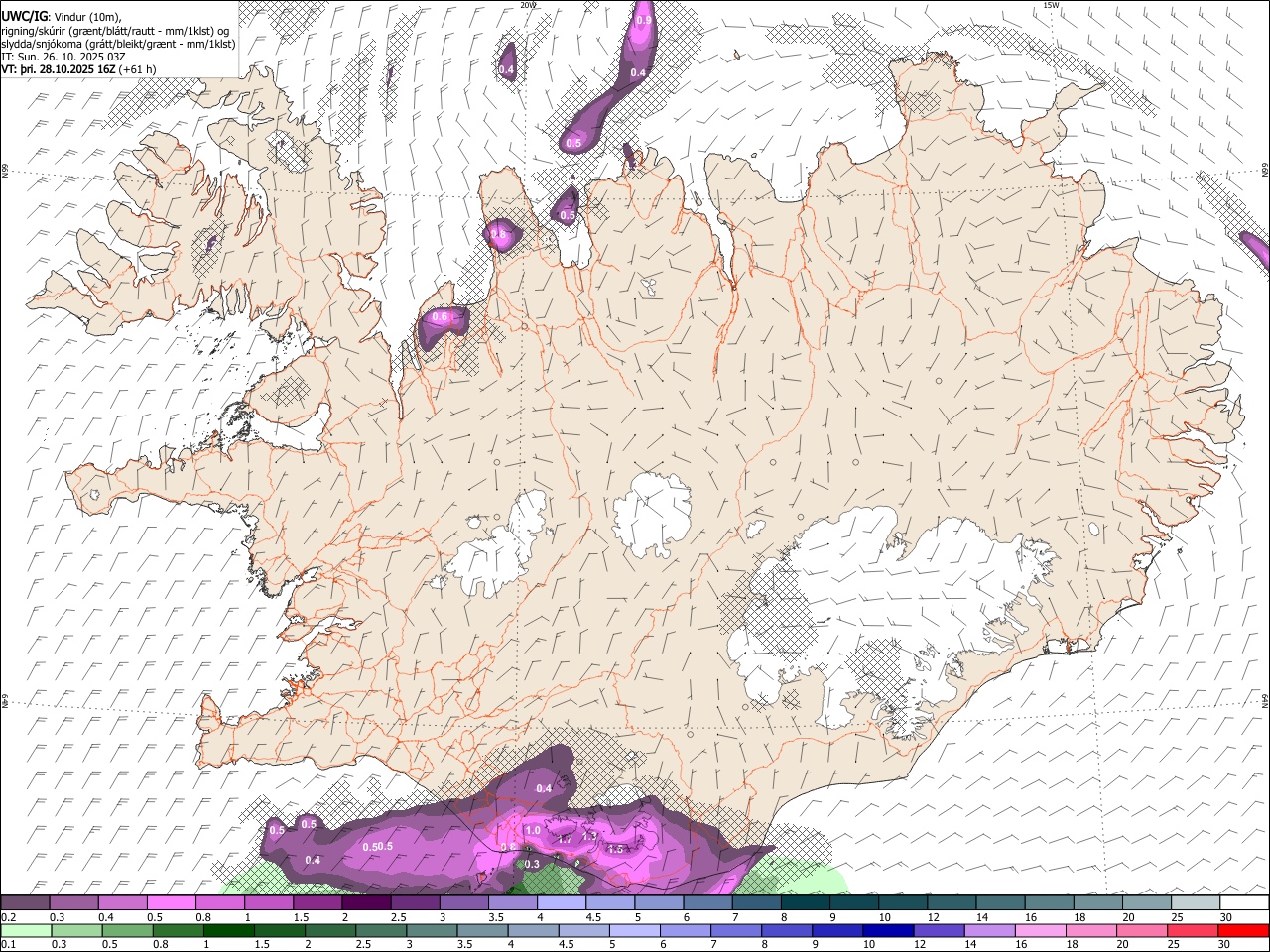Click the 0.1 value label in the lower legend
Viewport: 1270px width, 952px height.
pos(7,944)
